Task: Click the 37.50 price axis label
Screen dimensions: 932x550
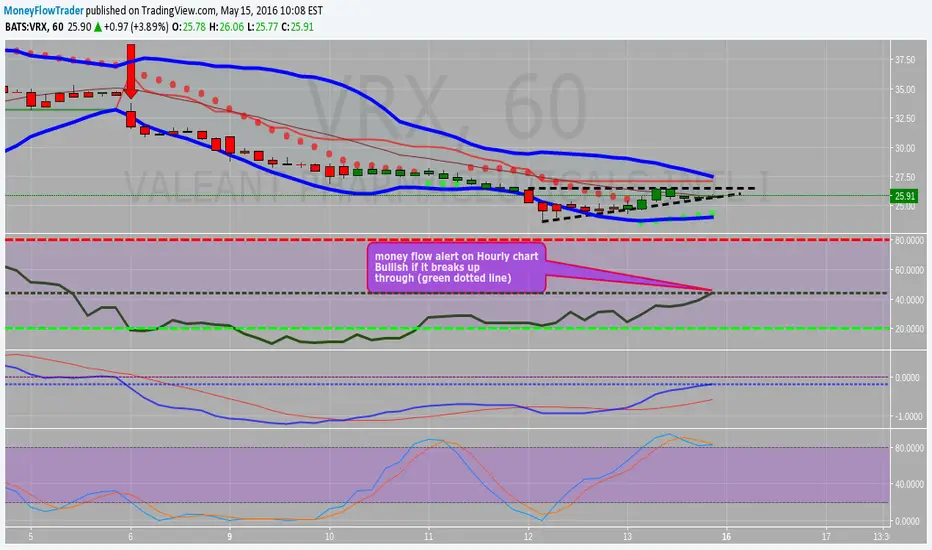Action: (x=905, y=60)
